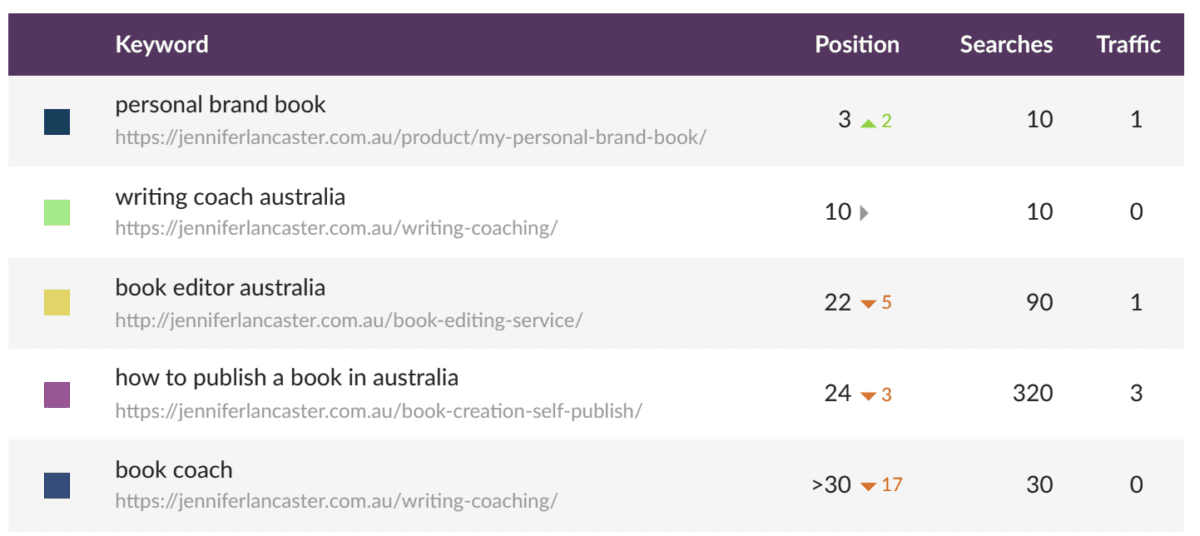
Task: Select the purple swatch for how to publish a book
Action: [57, 394]
